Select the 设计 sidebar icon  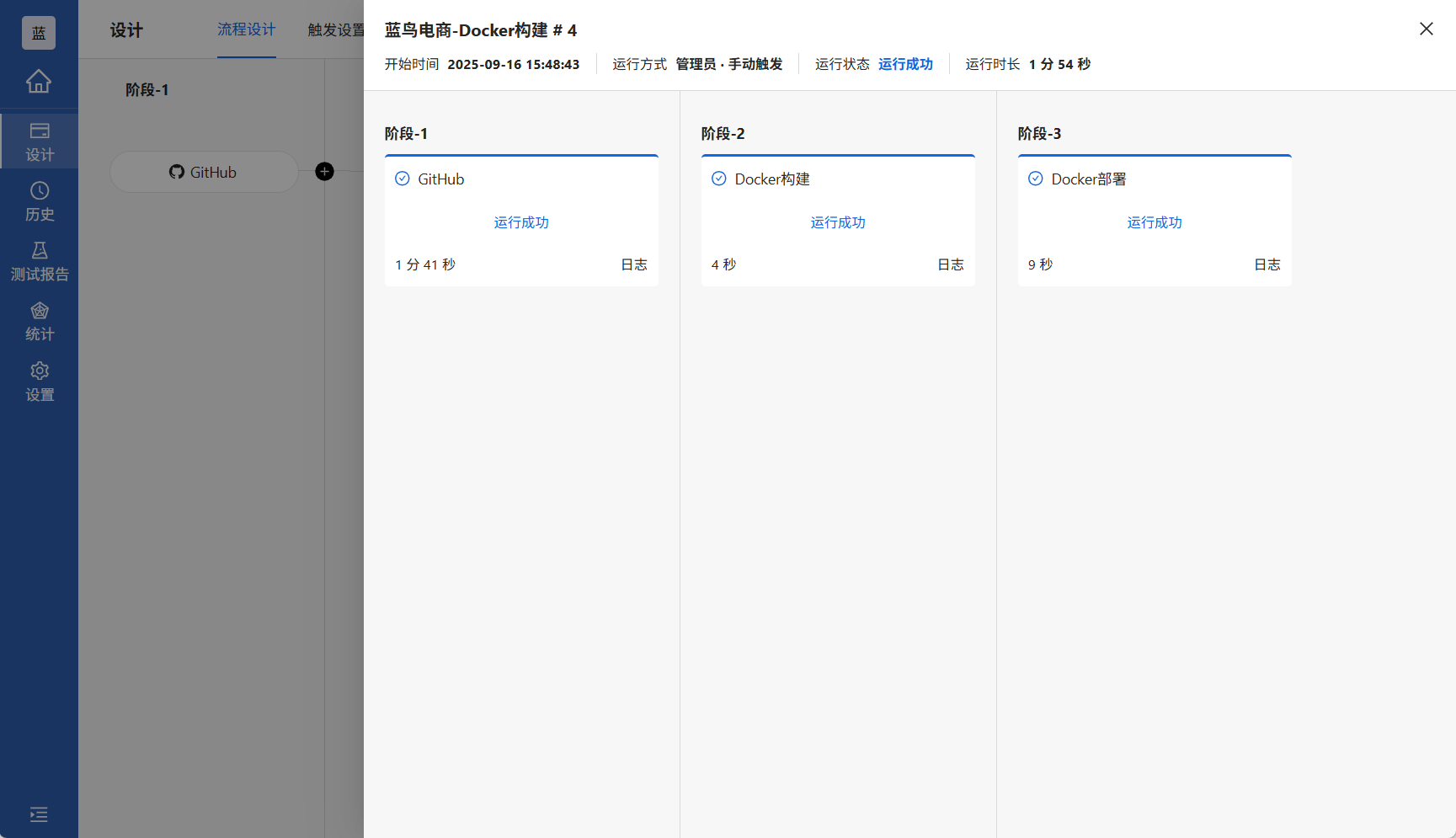(x=39, y=140)
